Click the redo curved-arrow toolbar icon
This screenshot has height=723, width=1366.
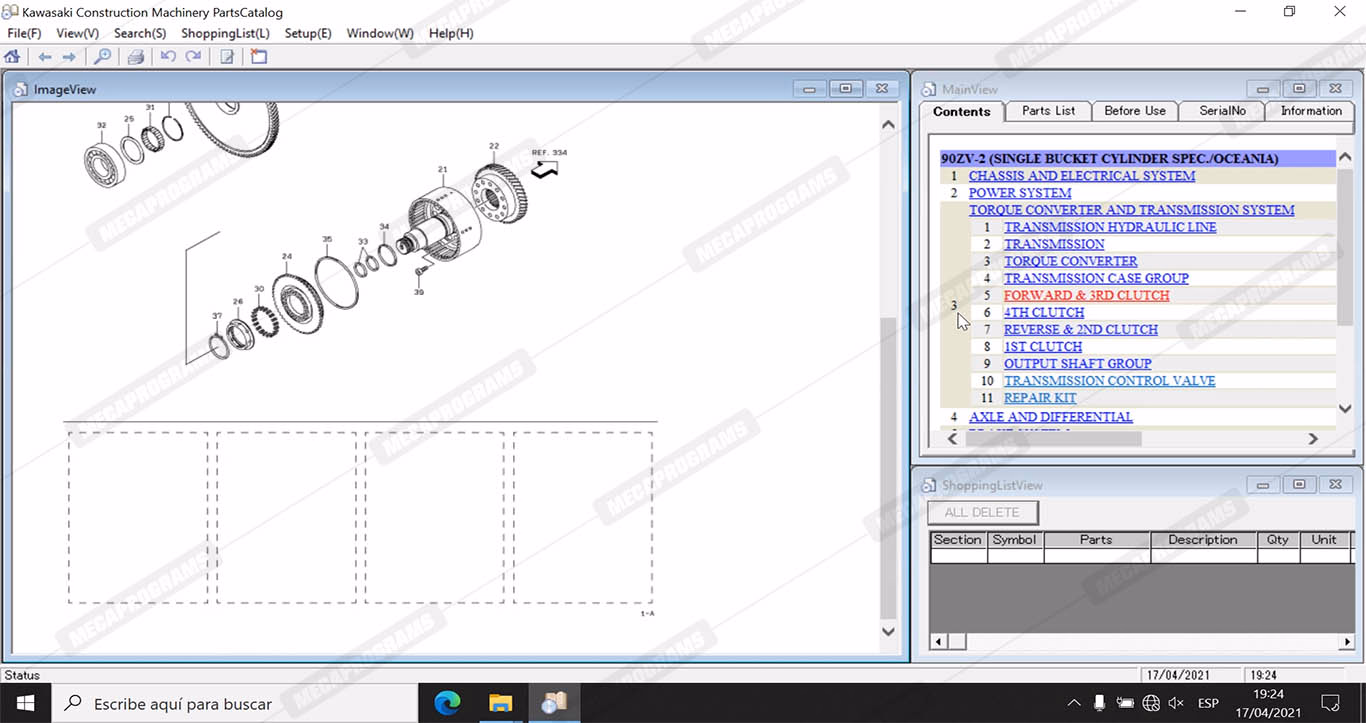tap(193, 57)
